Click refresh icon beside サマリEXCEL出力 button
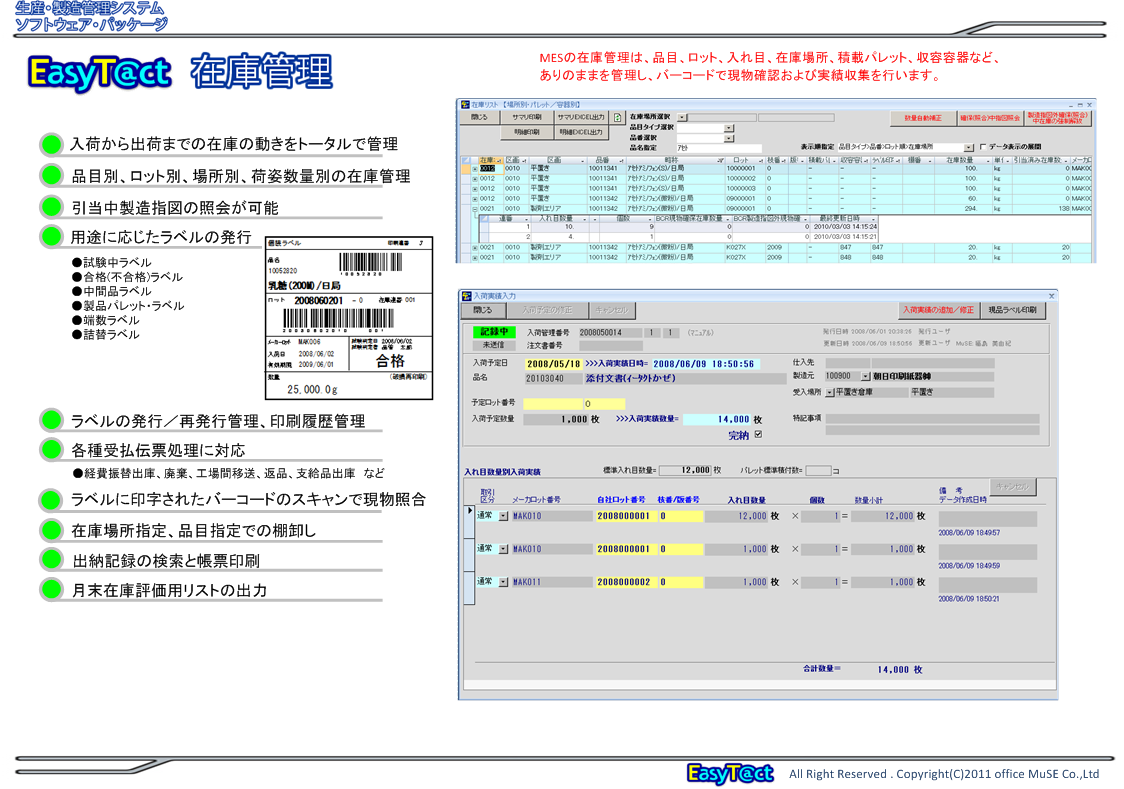This screenshot has height=789, width=1124. 617,117
